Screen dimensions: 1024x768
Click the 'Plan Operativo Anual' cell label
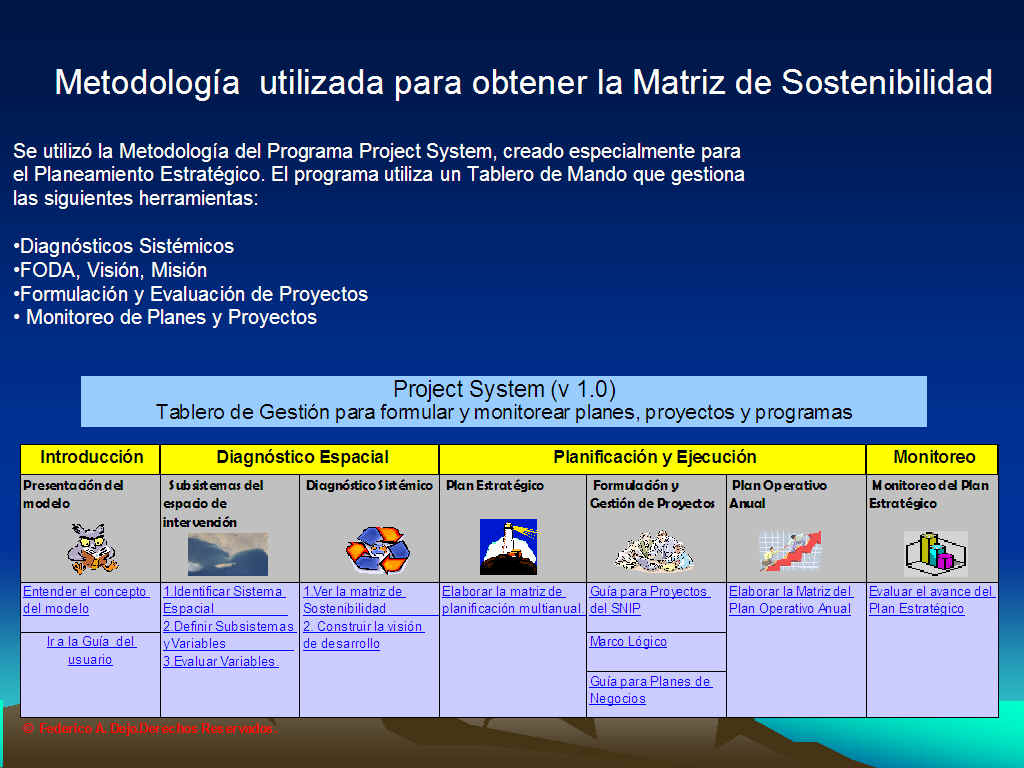click(778, 494)
